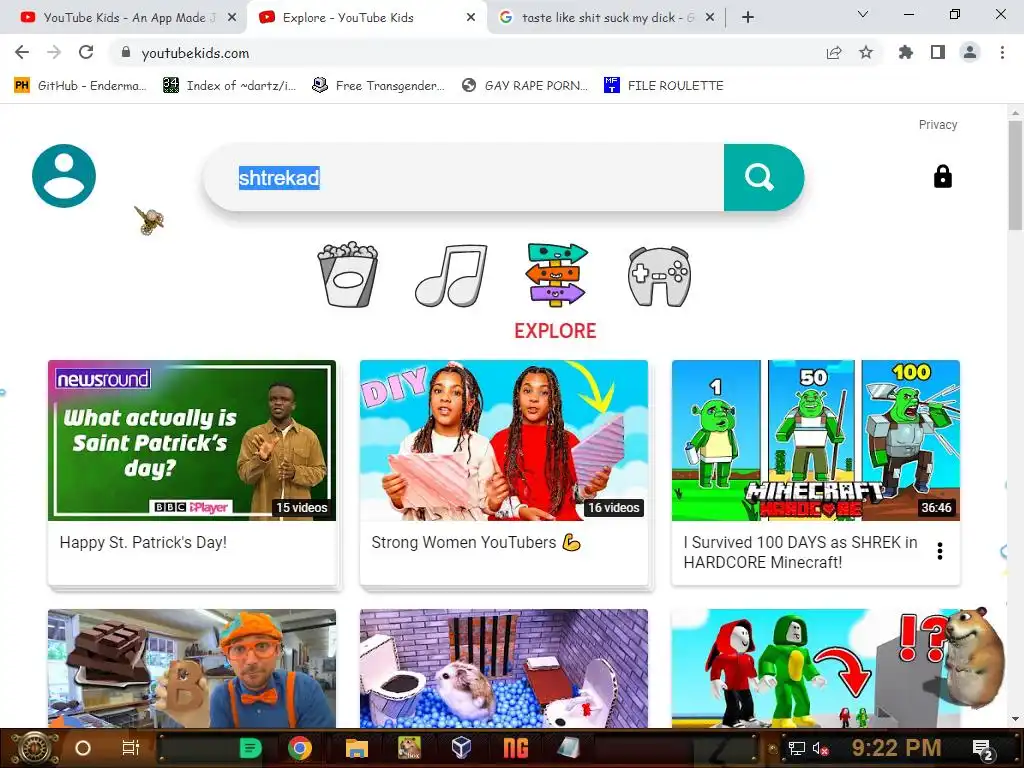
Task: Click the 9:22 PM clock
Action: coord(896,748)
